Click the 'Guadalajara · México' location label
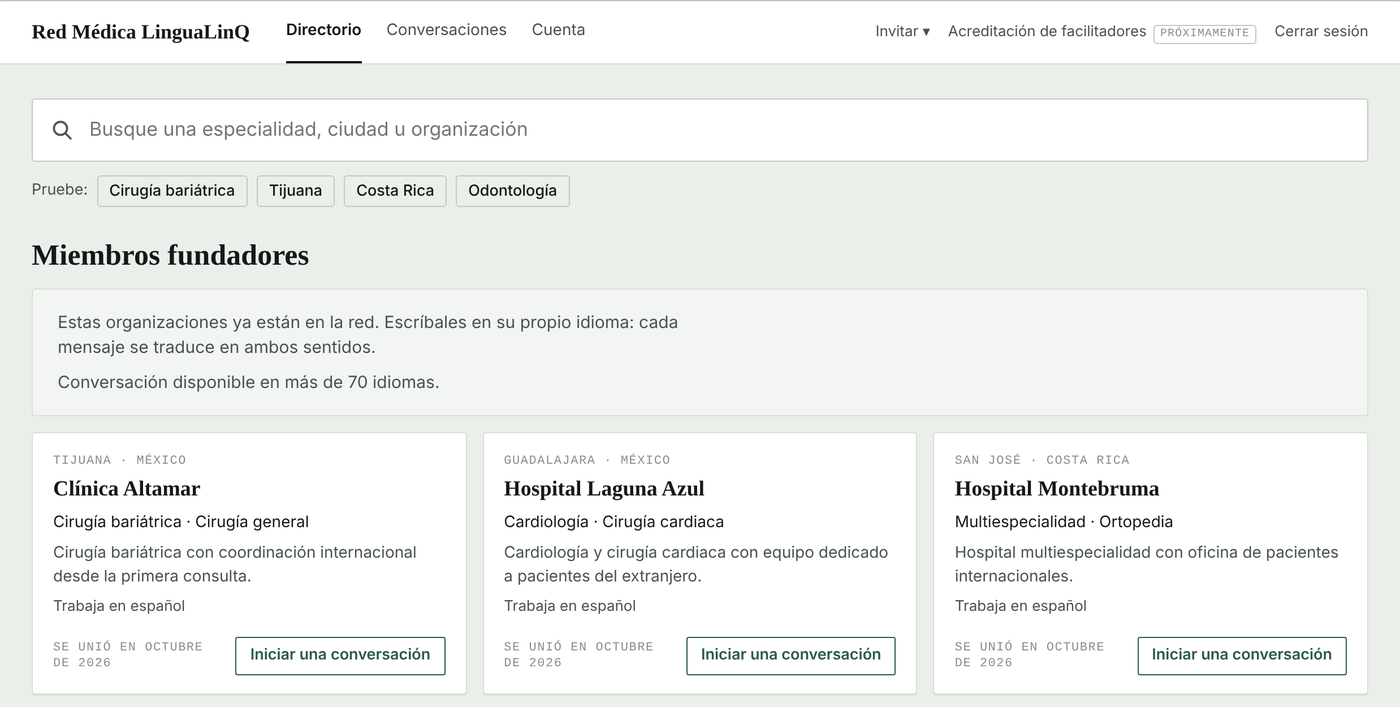This screenshot has height=707, width=1400. coord(587,460)
